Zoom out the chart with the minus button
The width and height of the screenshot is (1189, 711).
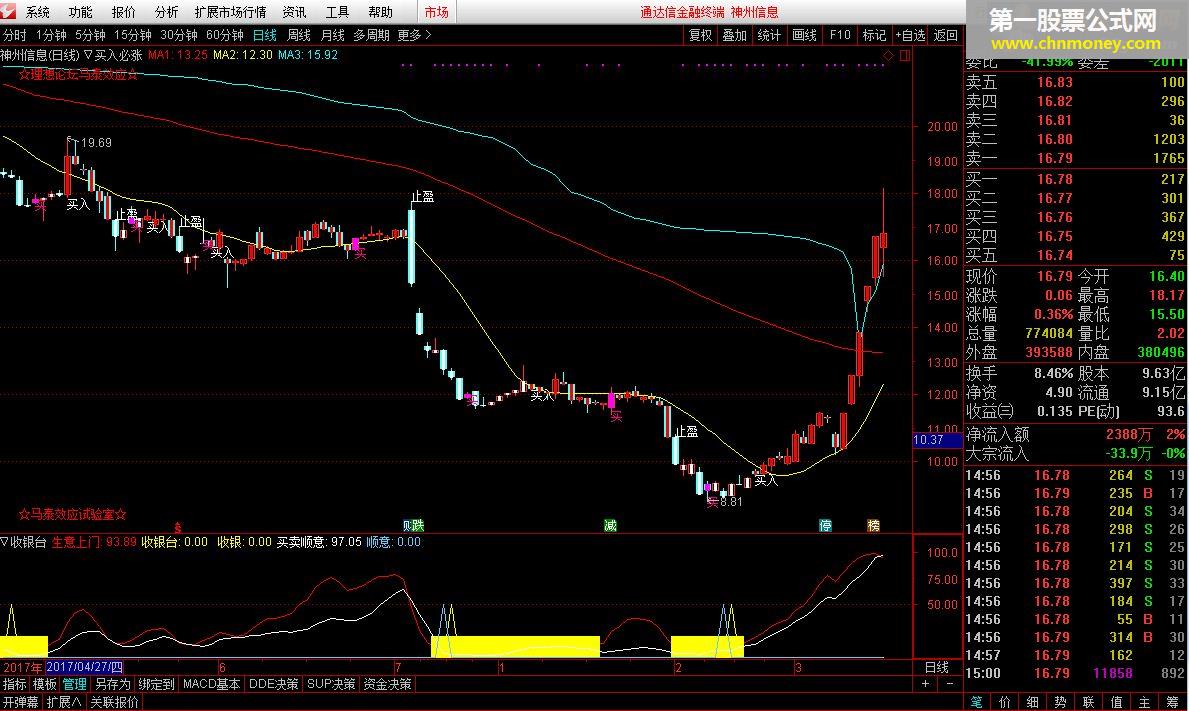tap(950, 684)
